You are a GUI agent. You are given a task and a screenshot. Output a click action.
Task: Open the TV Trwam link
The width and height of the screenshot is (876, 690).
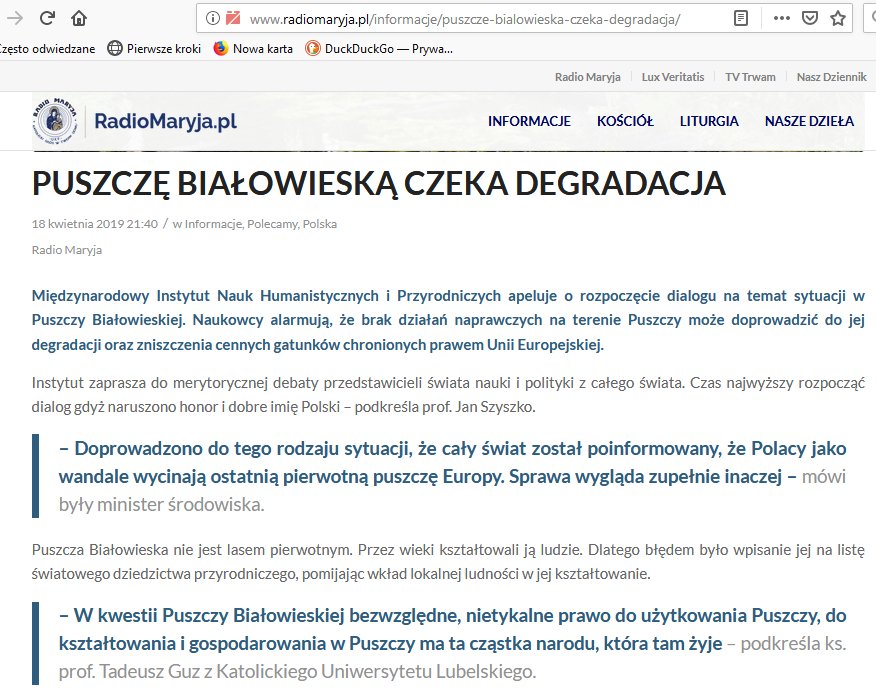(x=750, y=77)
